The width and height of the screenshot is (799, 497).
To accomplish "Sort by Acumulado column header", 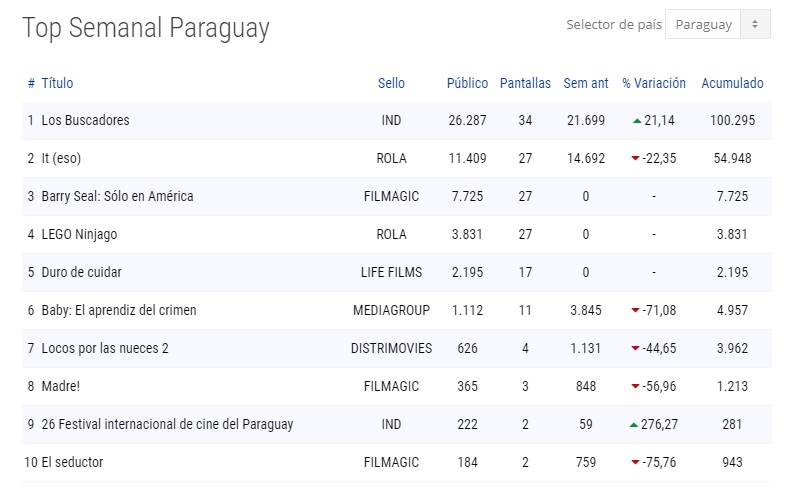I will [x=732, y=83].
